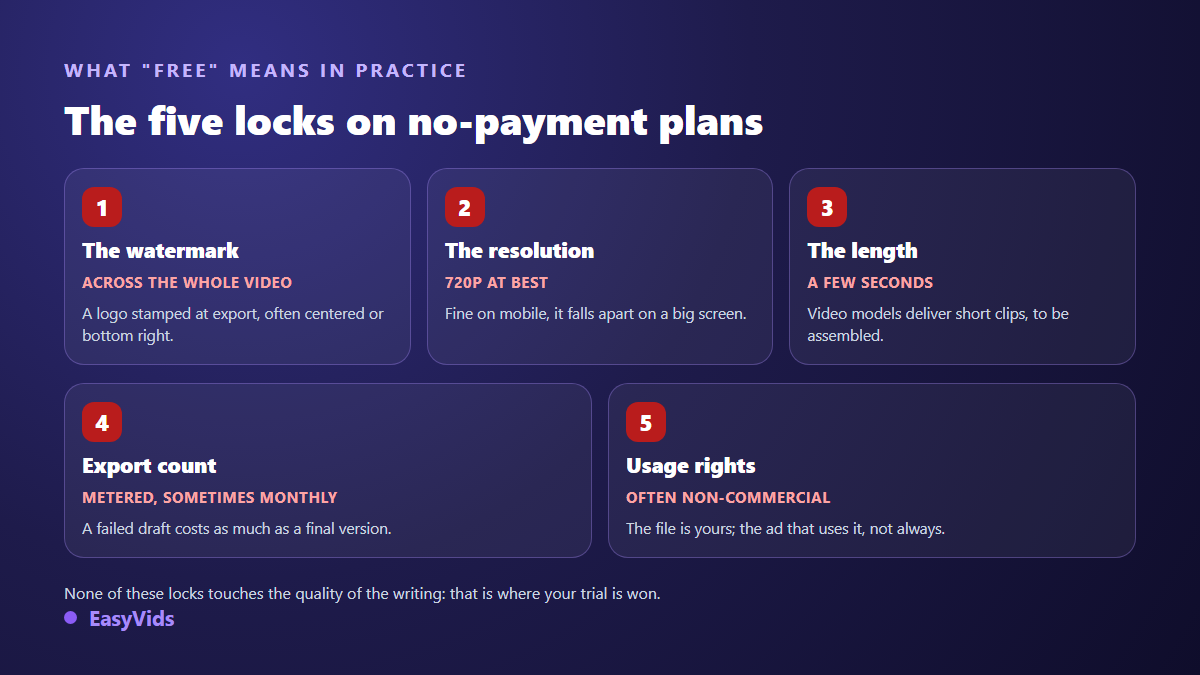Viewport: 1200px width, 675px height.
Task: Click the red number 1 badge
Action: (102, 207)
